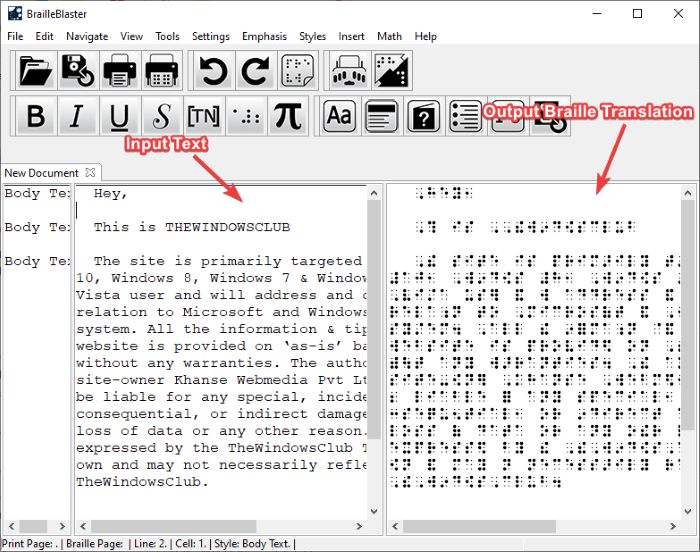This screenshot has height=552, width=700.
Task: Click the braille pane horizontal scrollbar thumb
Action: coord(479,527)
